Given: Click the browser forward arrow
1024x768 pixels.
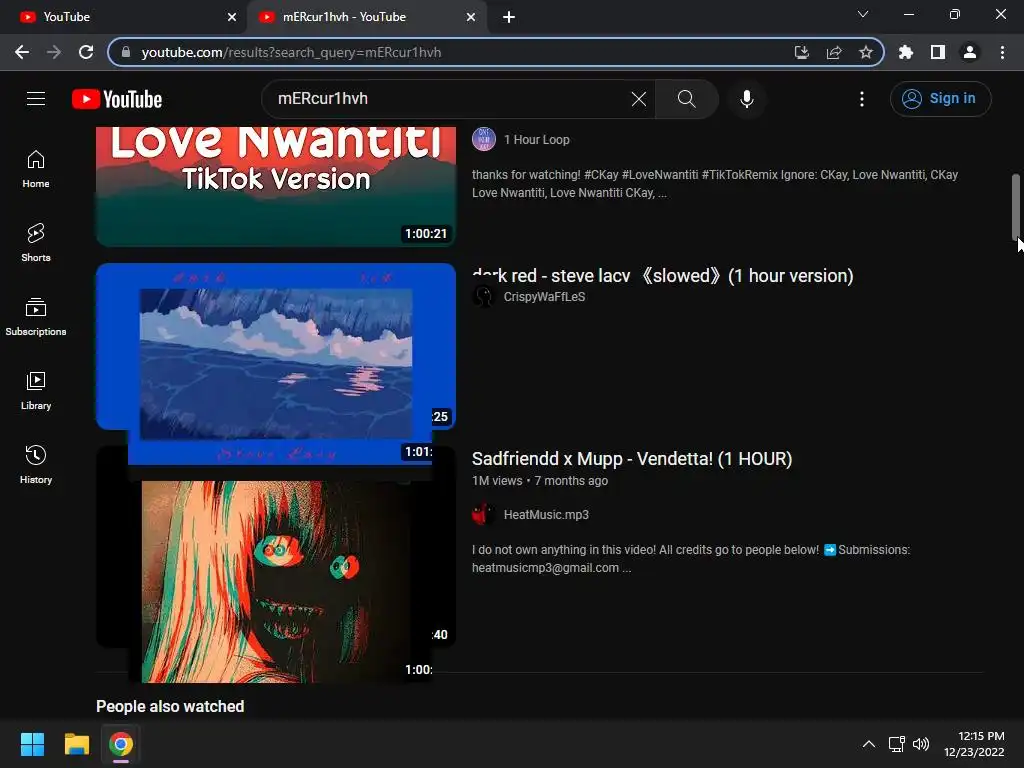Looking at the screenshot, I should (54, 52).
